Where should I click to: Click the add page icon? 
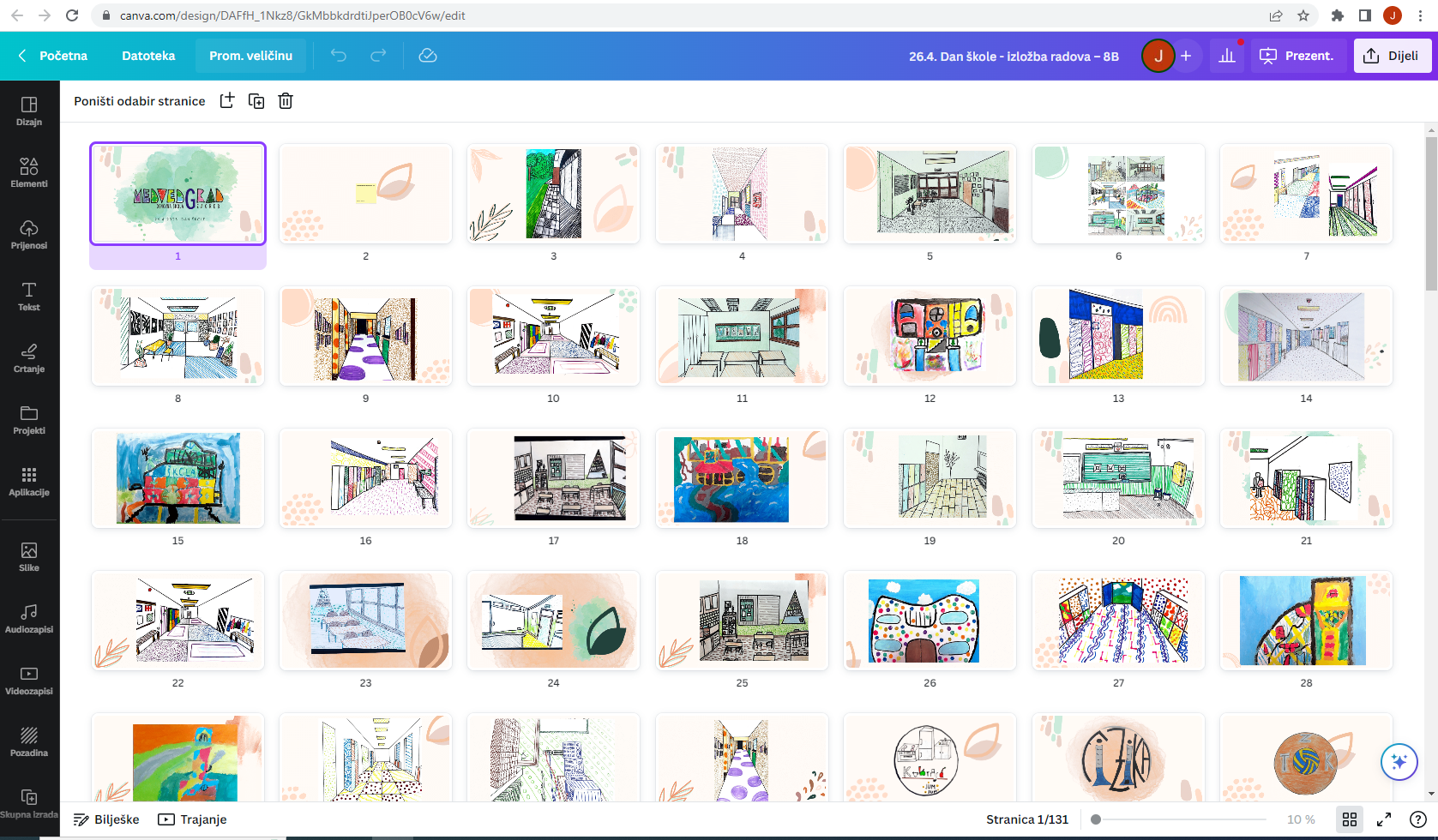[x=227, y=101]
